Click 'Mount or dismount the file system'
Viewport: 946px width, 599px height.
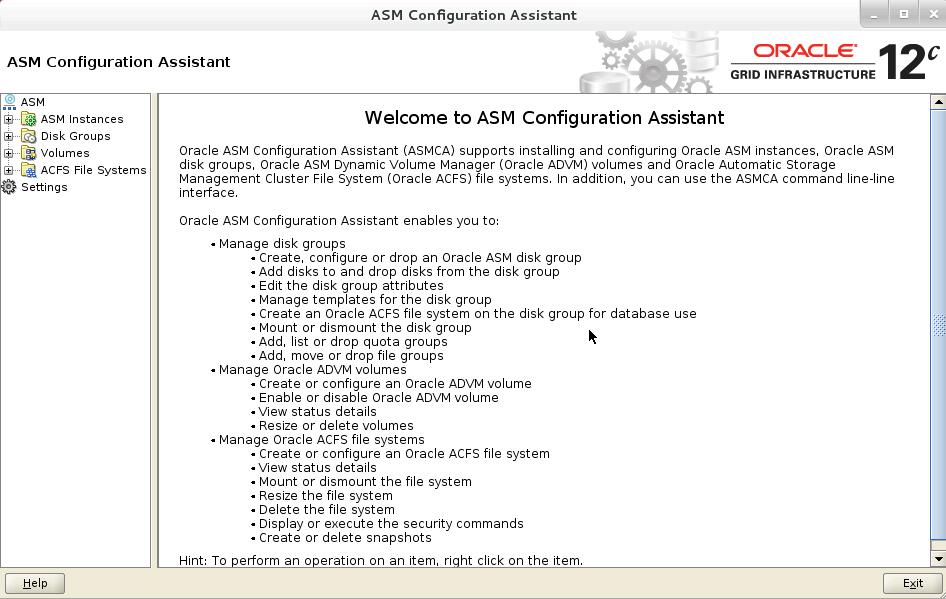[365, 482]
